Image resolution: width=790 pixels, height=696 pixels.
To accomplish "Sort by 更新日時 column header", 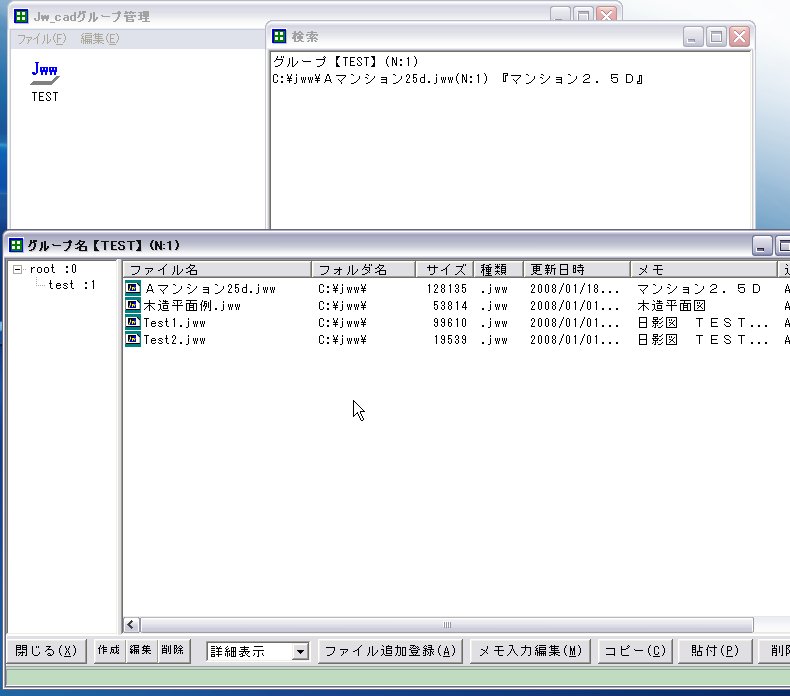I will tap(577, 270).
